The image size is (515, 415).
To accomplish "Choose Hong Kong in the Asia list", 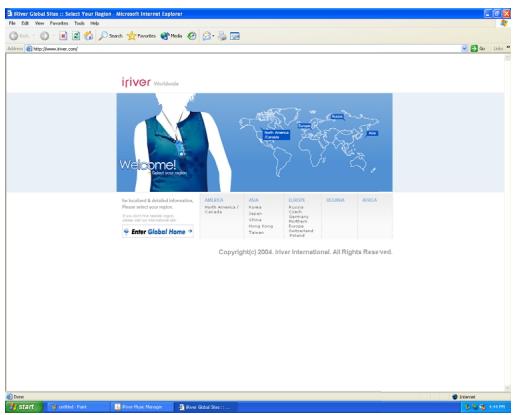I will click(x=261, y=226).
